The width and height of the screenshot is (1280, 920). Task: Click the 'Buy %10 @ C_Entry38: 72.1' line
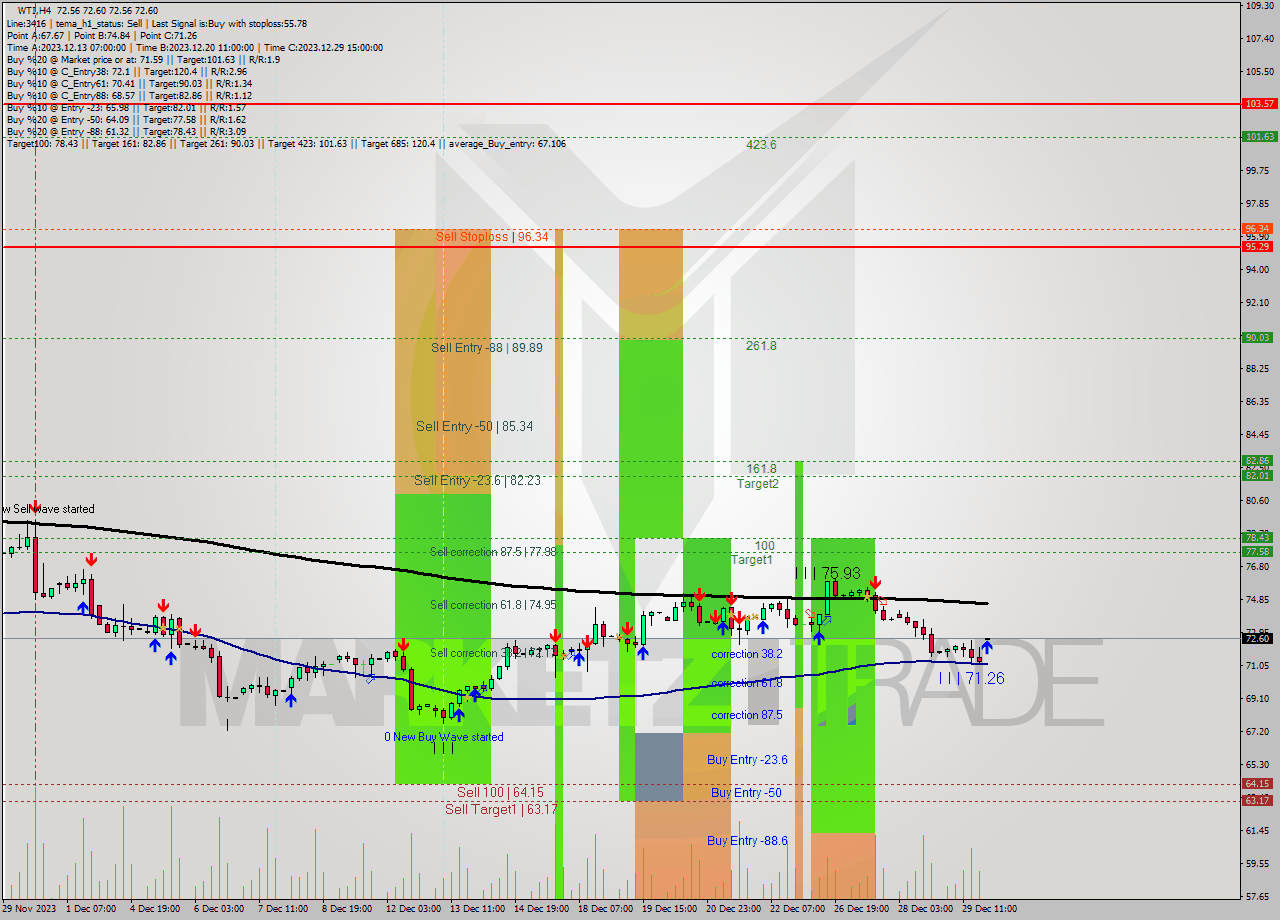(x=127, y=71)
